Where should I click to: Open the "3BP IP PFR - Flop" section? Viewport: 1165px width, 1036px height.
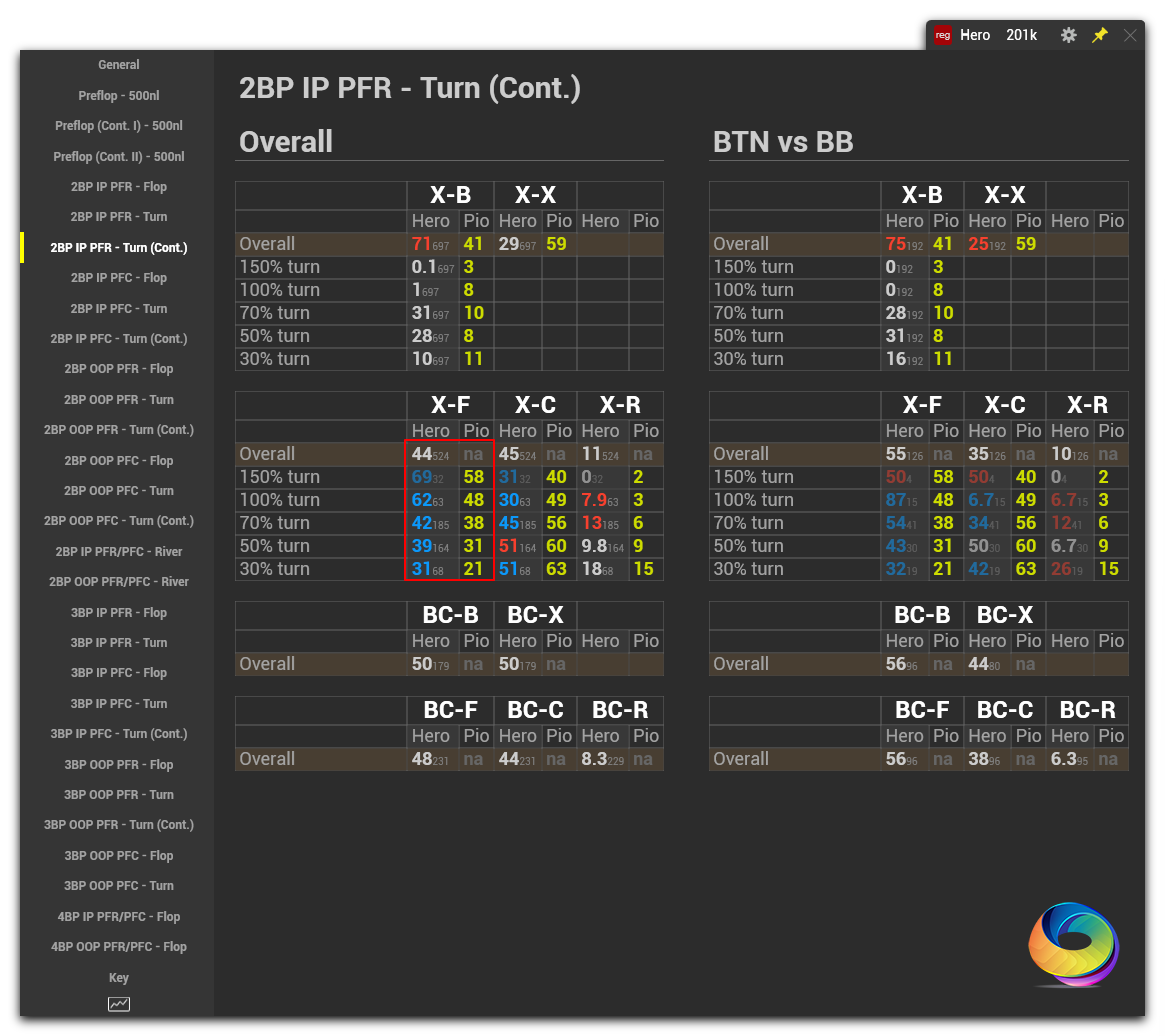point(118,612)
